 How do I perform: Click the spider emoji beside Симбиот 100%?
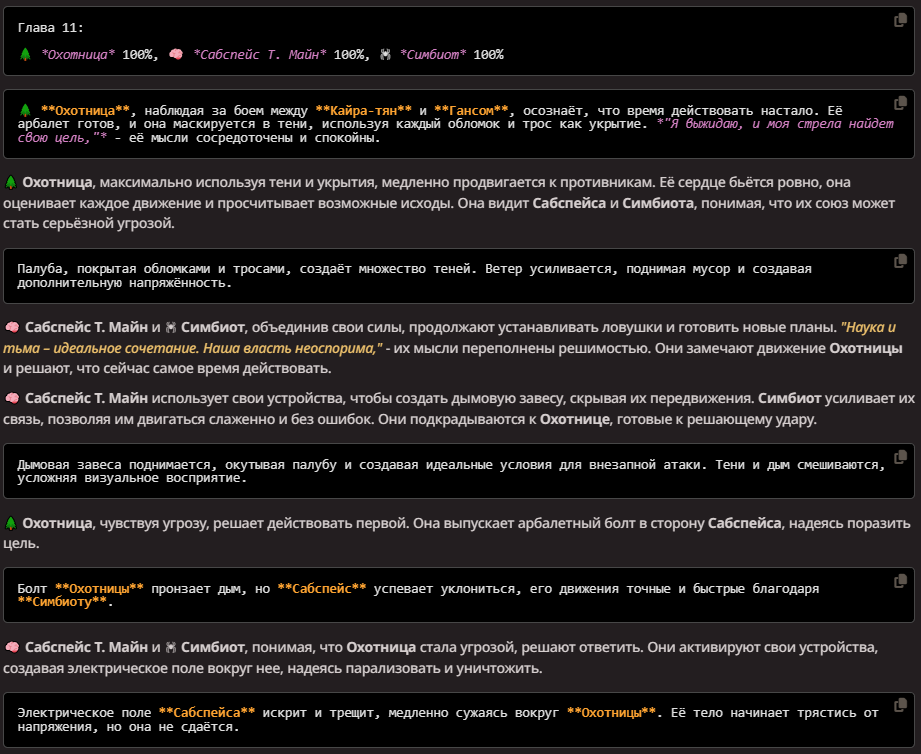click(385, 55)
